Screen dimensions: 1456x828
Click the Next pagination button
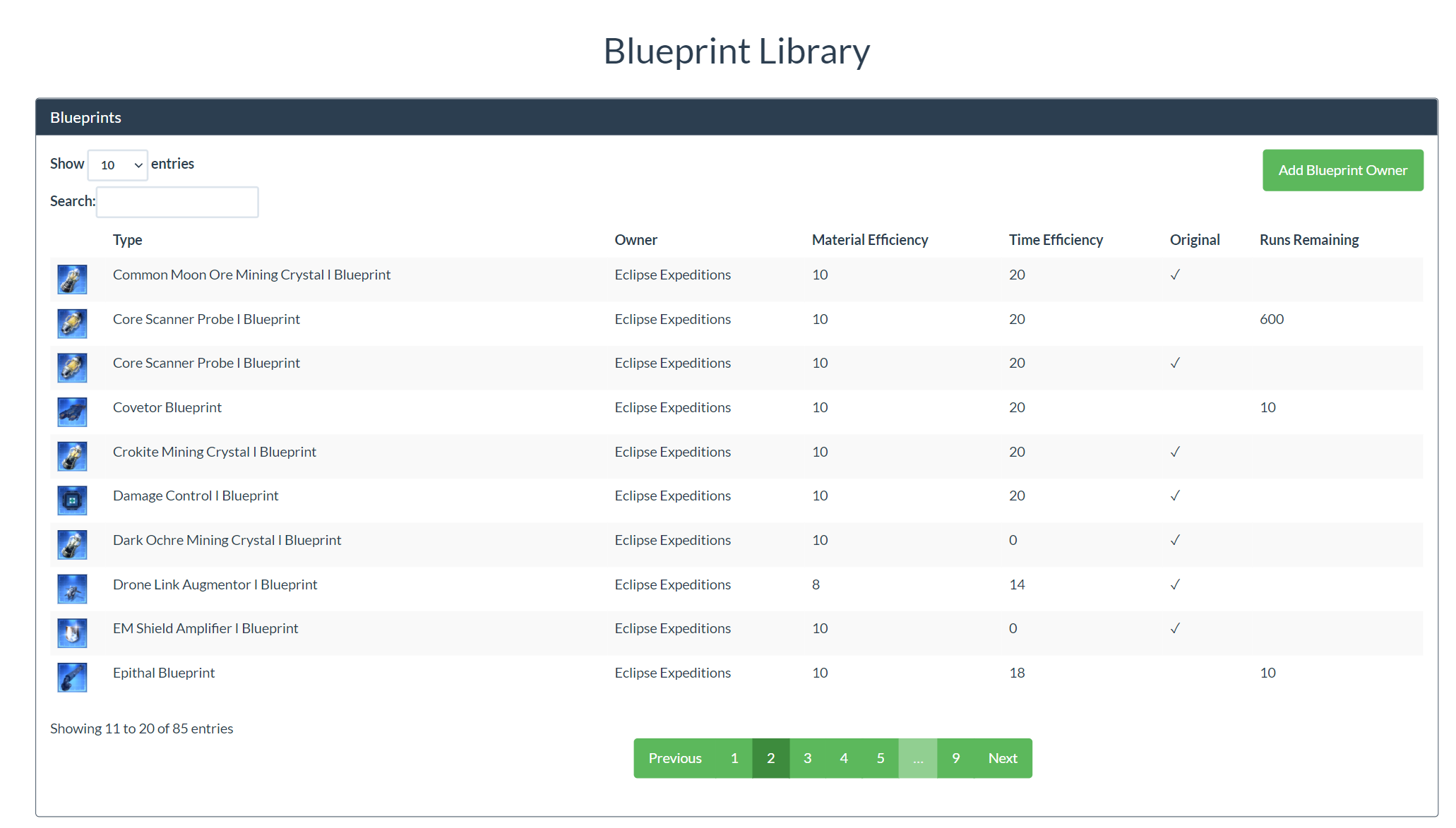[x=1002, y=759]
